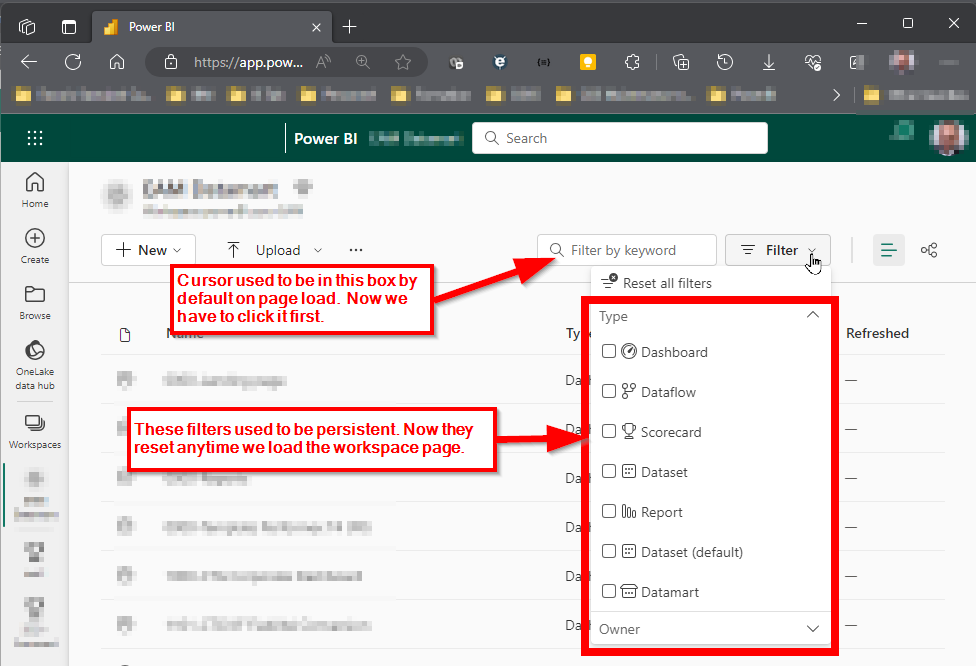Open the OneLake data hub

coord(35,365)
